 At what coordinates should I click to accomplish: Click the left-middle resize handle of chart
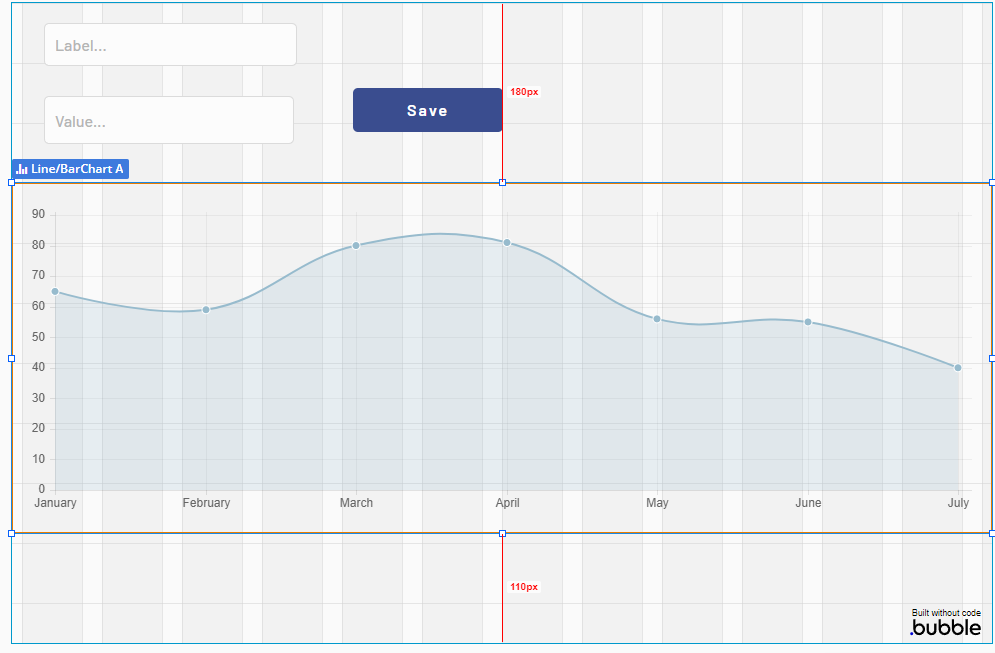tap(11, 359)
